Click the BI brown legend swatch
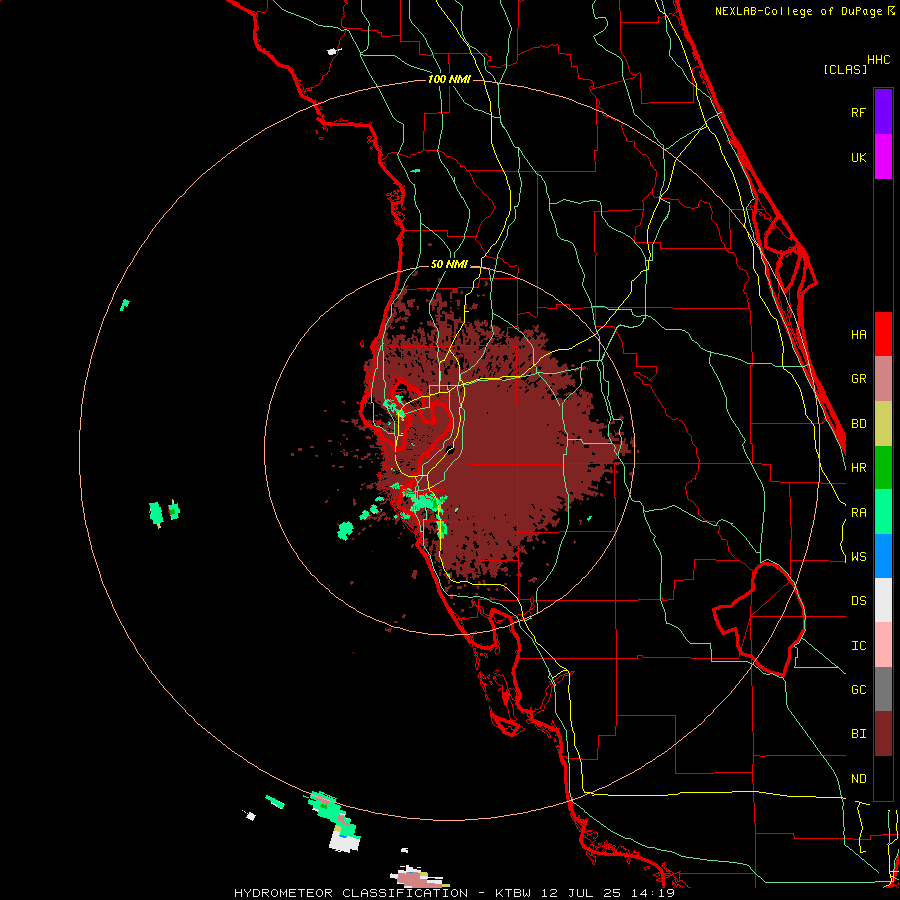 coord(883,734)
